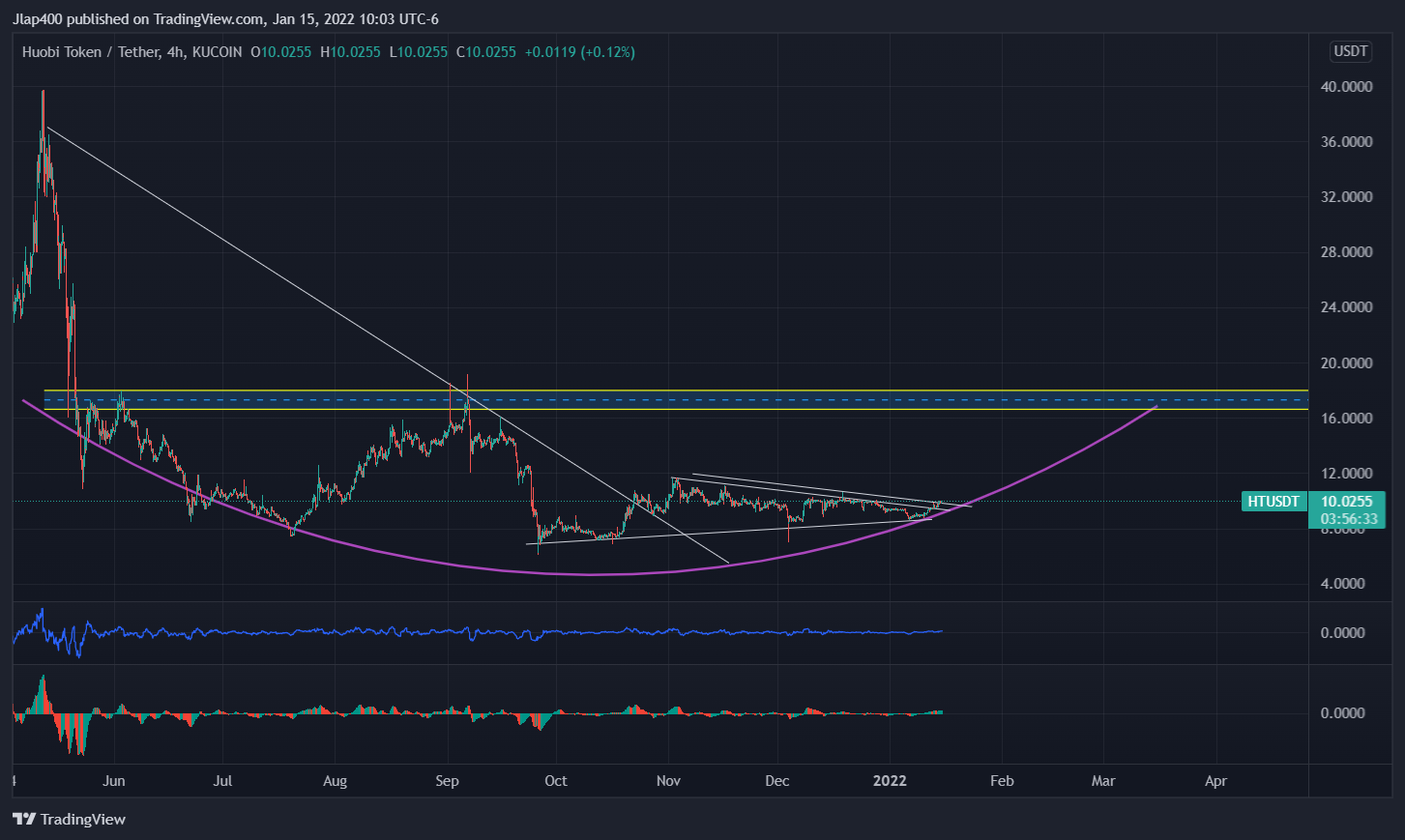Click the Apr date label on time axis
Image resolution: width=1405 pixels, height=840 pixels.
[x=1215, y=780]
